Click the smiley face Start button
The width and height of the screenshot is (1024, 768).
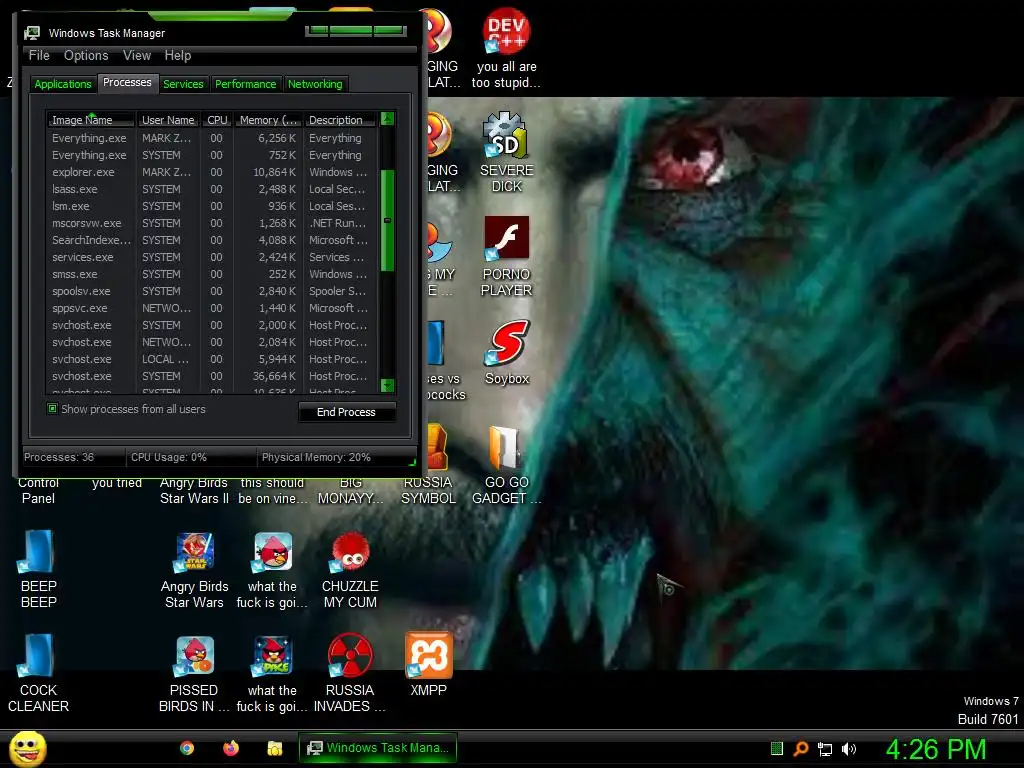27,748
